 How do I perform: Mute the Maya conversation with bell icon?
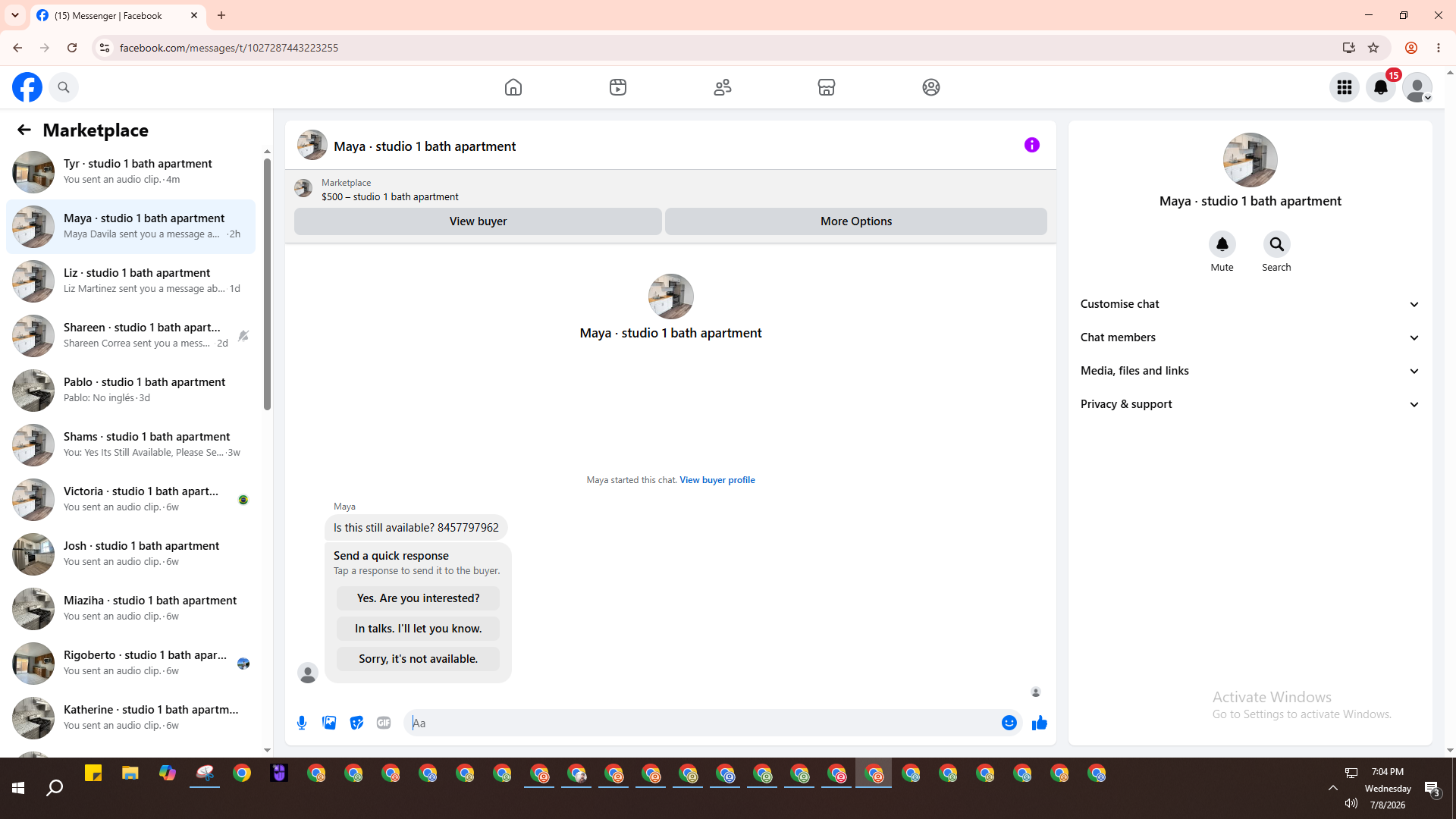1222,244
